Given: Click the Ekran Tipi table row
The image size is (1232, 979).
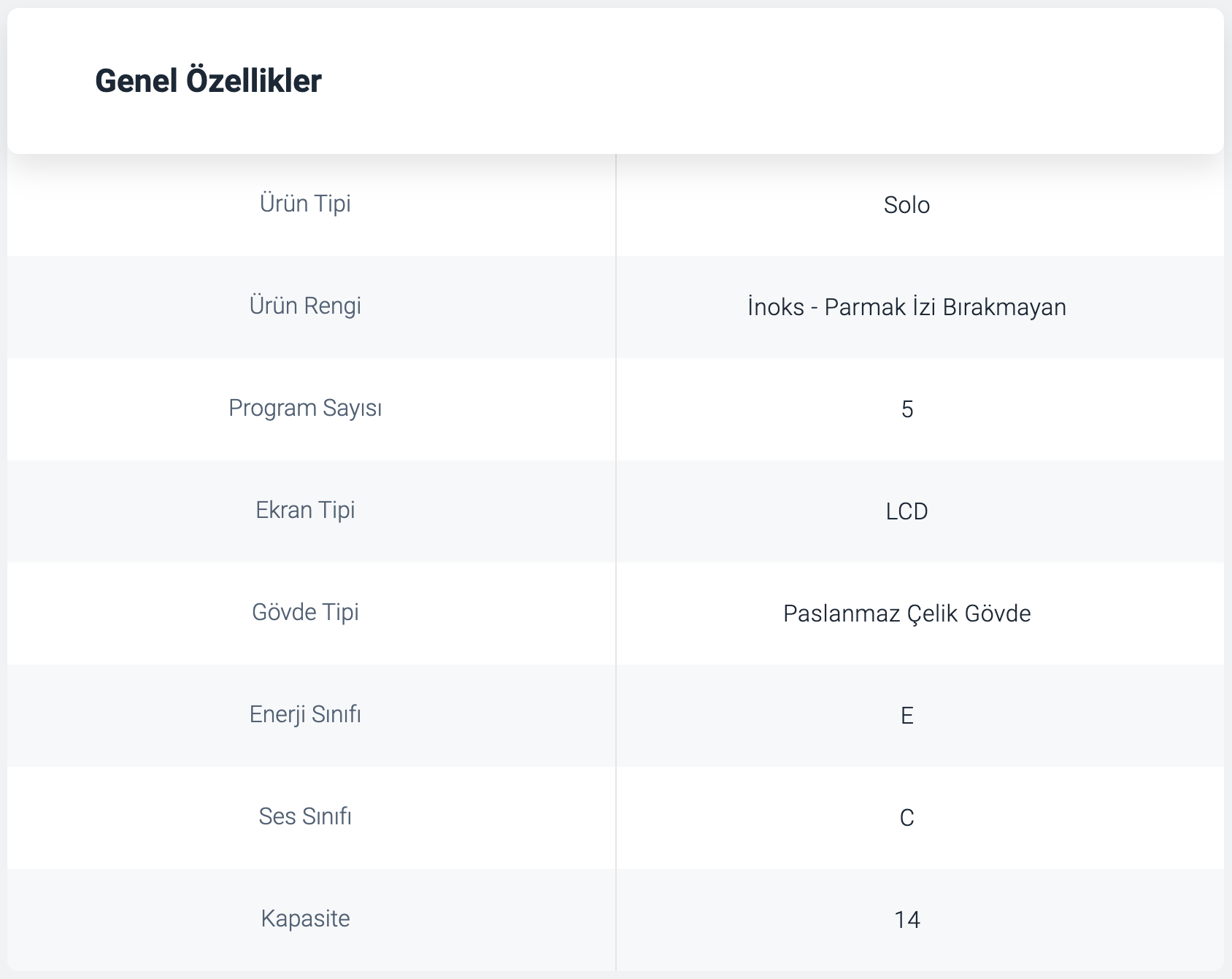Looking at the screenshot, I should click(615, 511).
